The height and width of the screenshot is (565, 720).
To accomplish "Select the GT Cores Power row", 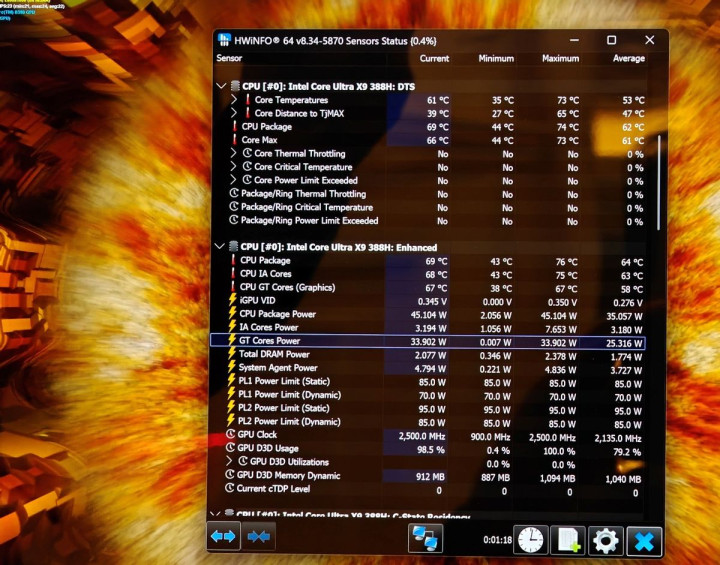I will 428,341.
